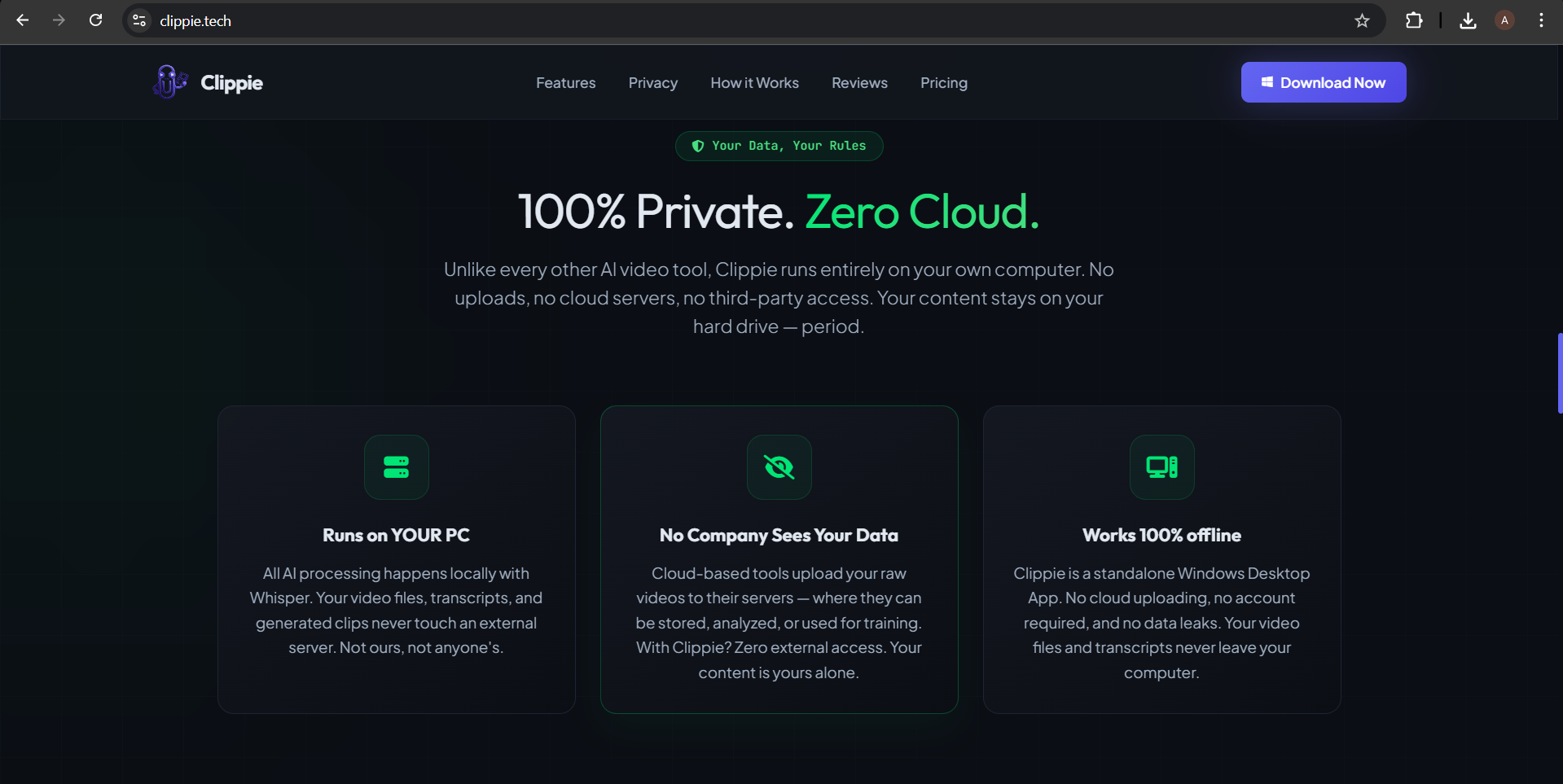Open the Features nav link
Screen dimensions: 1563x784
[565, 83]
